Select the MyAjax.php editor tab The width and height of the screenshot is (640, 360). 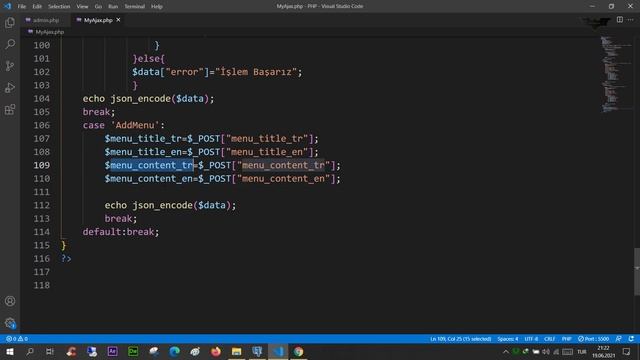[98, 20]
